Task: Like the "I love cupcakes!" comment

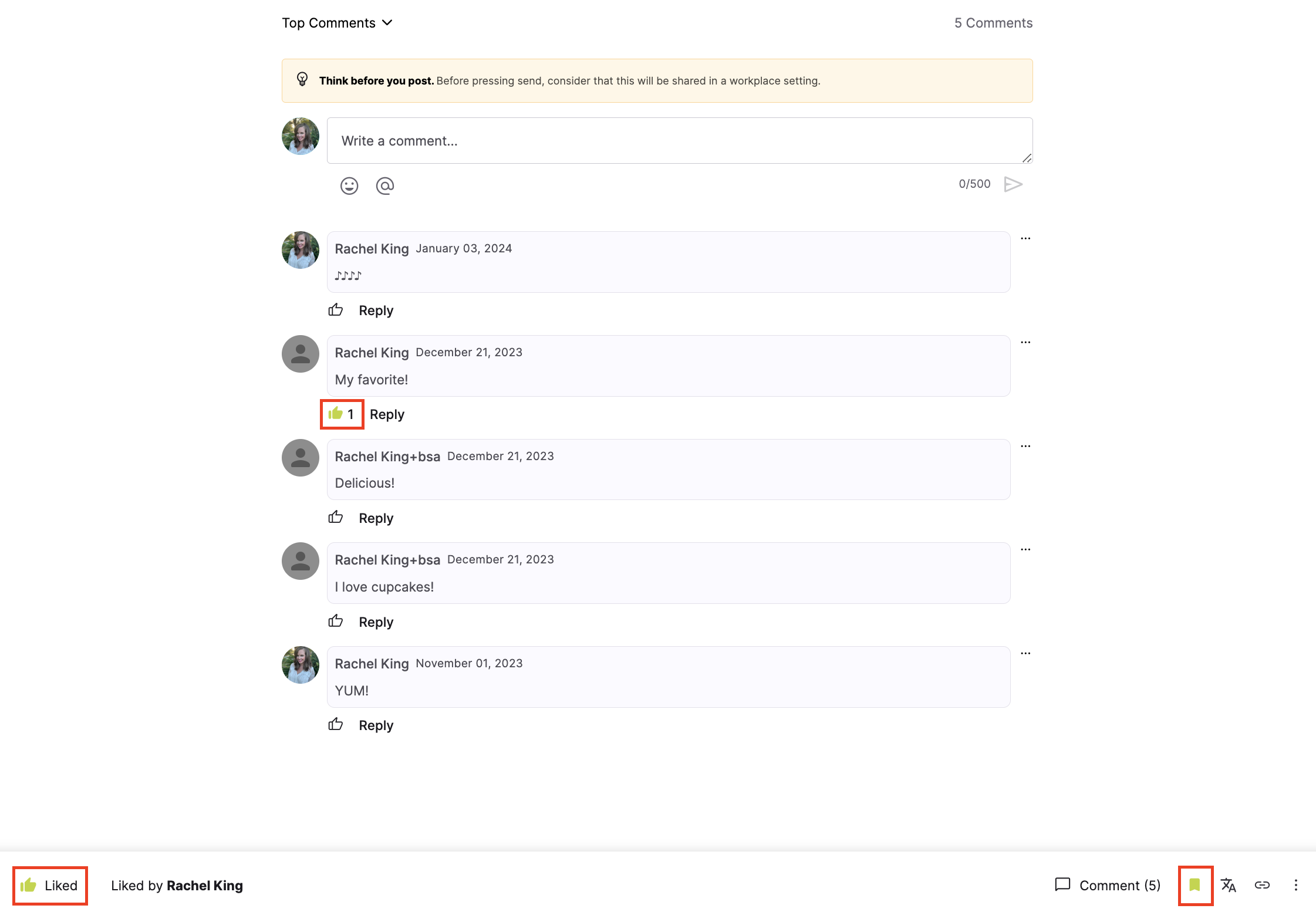Action: [x=336, y=621]
